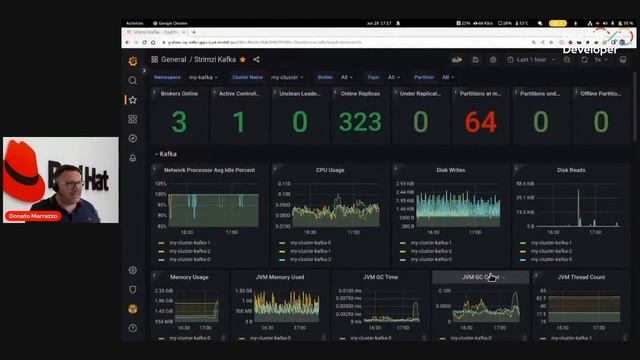Open the Disk Writes panel title menu

(450, 170)
